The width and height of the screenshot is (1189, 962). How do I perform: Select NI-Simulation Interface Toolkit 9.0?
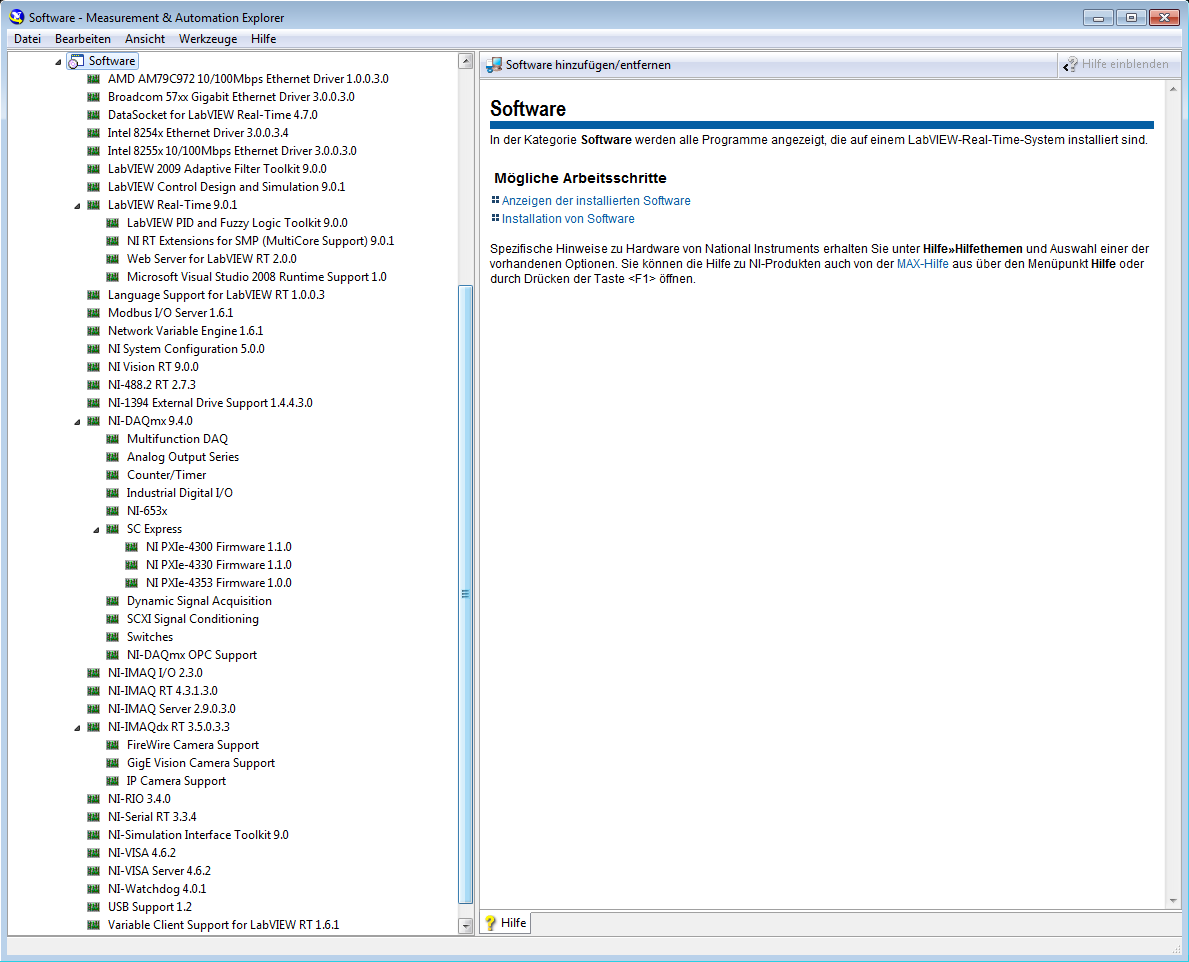tap(198, 835)
